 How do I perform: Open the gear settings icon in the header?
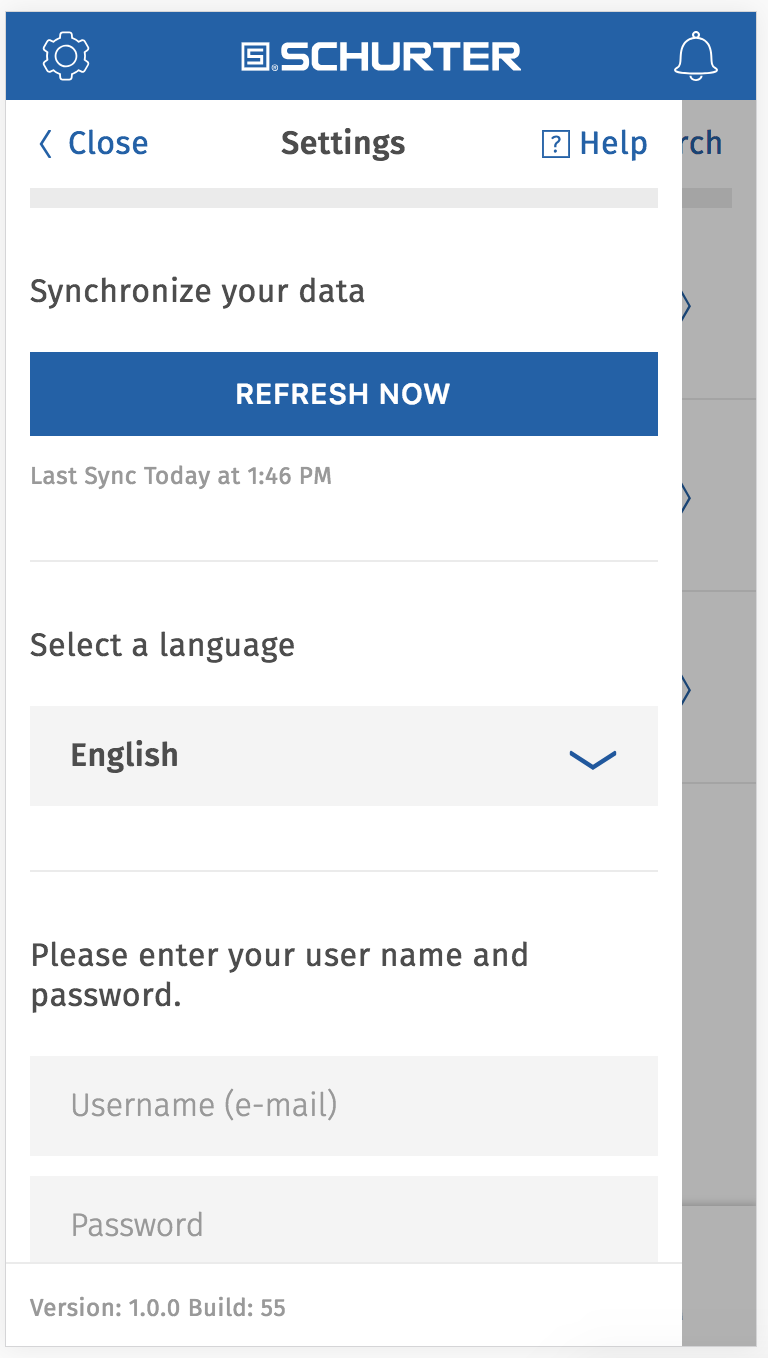pyautogui.click(x=66, y=56)
